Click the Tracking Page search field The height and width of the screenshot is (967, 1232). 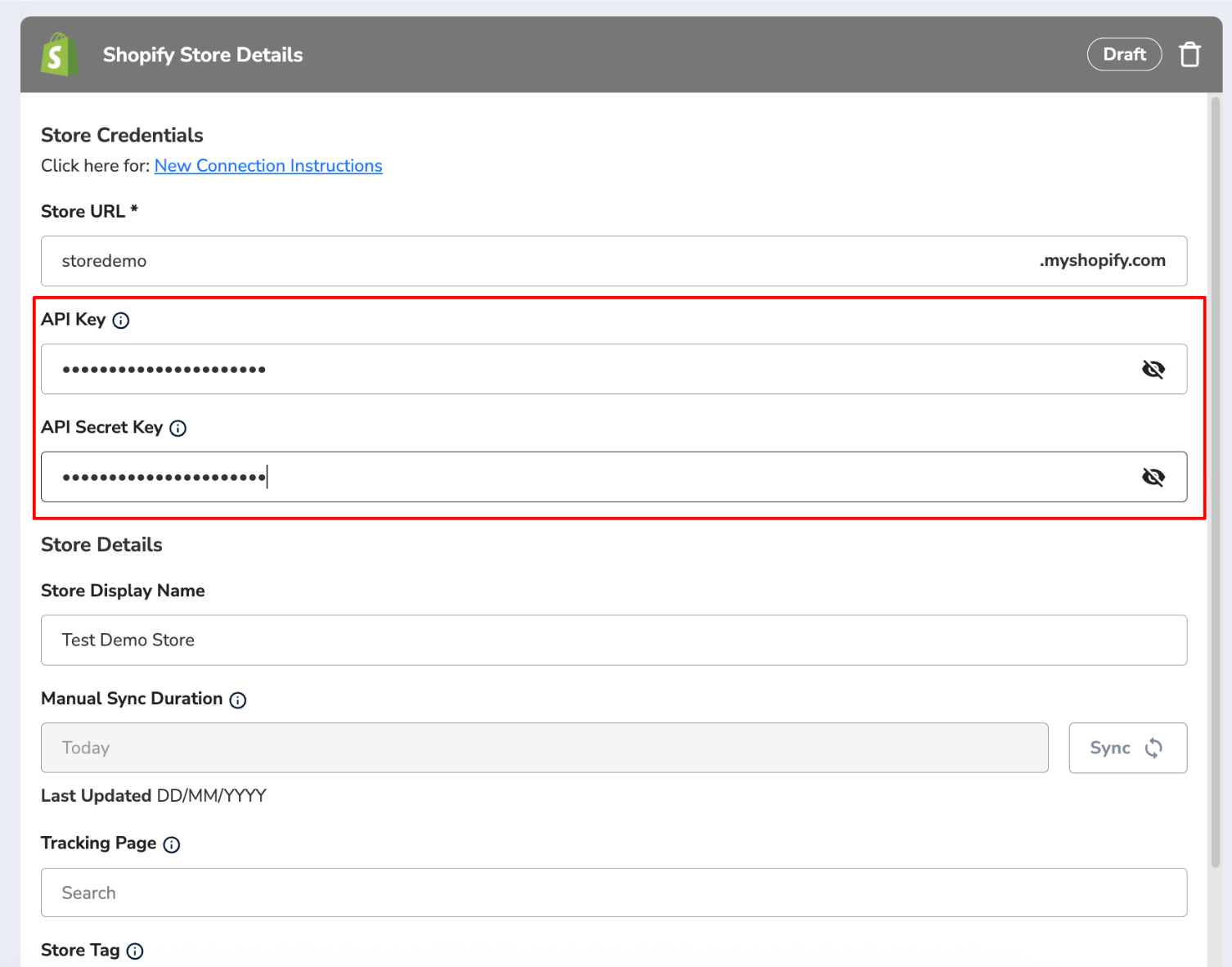tap(614, 893)
